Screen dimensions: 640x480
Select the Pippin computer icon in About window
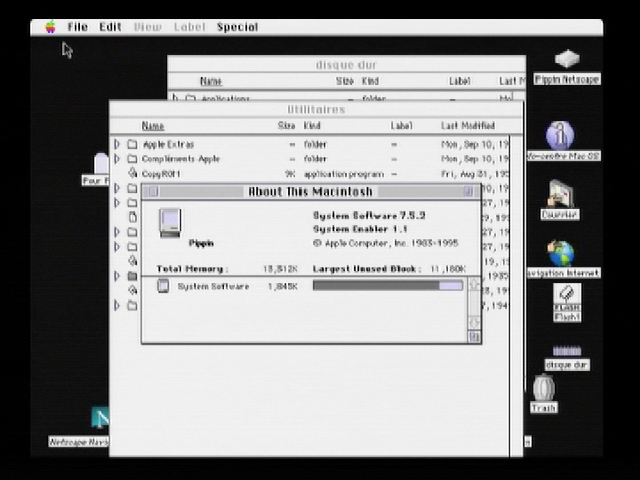tap(170, 223)
